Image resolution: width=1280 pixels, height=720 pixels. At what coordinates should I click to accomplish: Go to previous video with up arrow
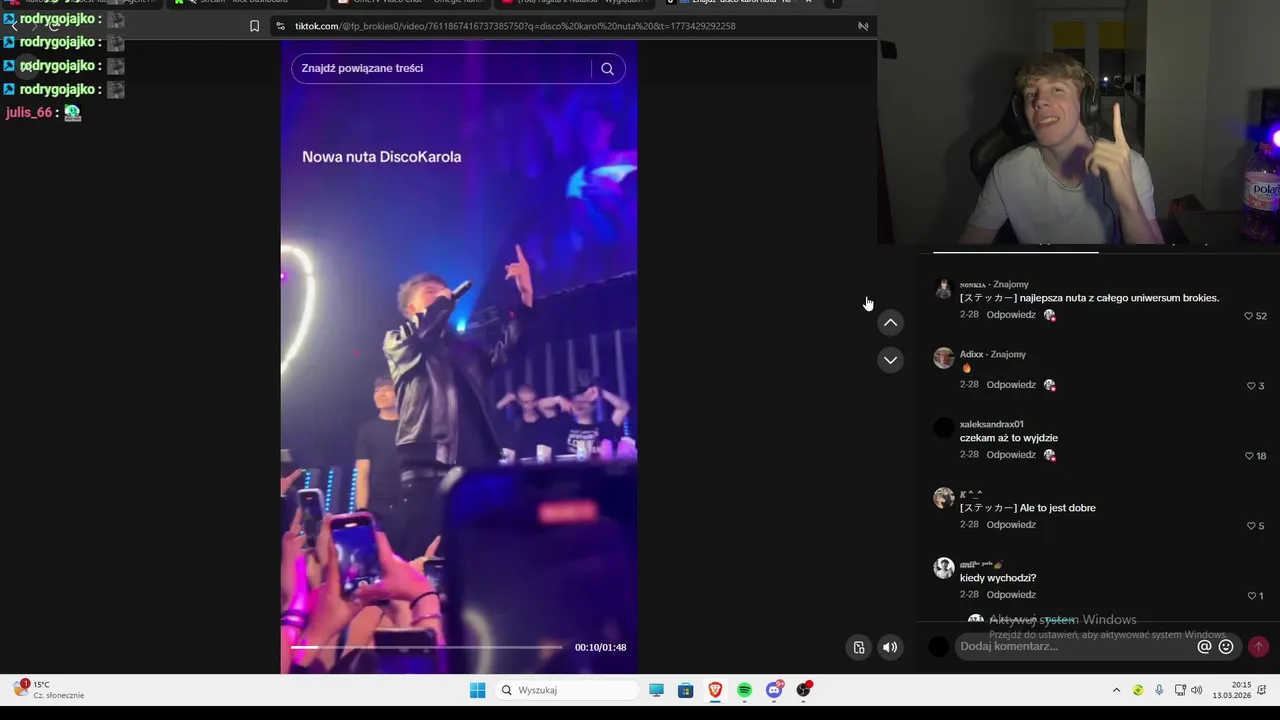(890, 323)
